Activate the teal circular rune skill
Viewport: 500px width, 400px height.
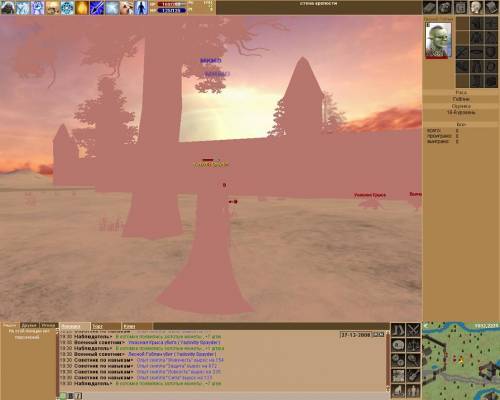point(67,7)
